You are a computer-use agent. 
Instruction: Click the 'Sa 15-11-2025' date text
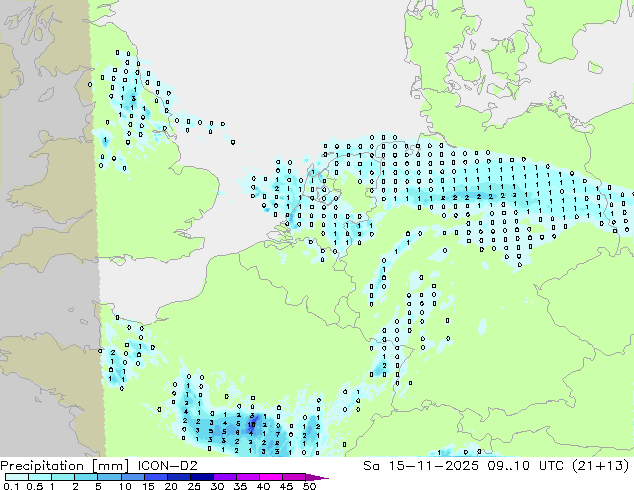tap(421, 466)
